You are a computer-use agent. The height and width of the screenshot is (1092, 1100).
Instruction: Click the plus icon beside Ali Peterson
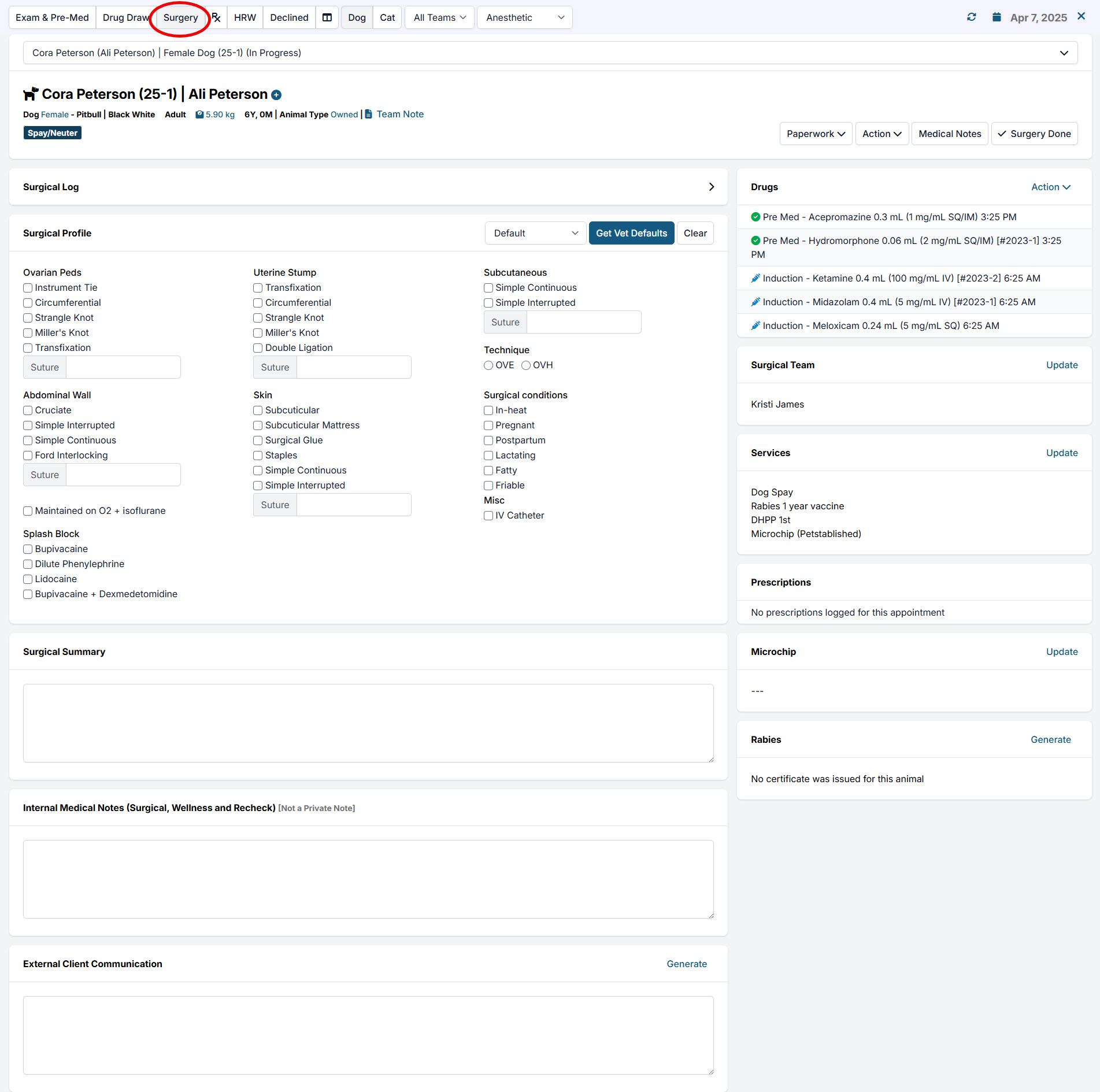276,95
